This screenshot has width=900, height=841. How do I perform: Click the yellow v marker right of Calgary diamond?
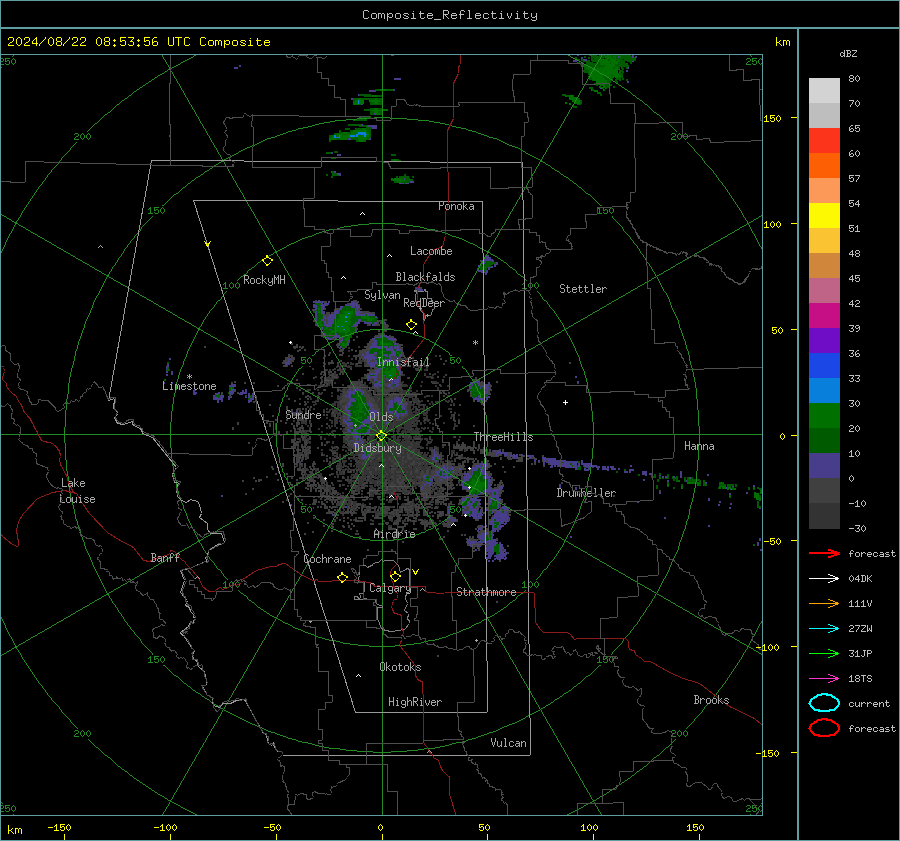click(416, 572)
